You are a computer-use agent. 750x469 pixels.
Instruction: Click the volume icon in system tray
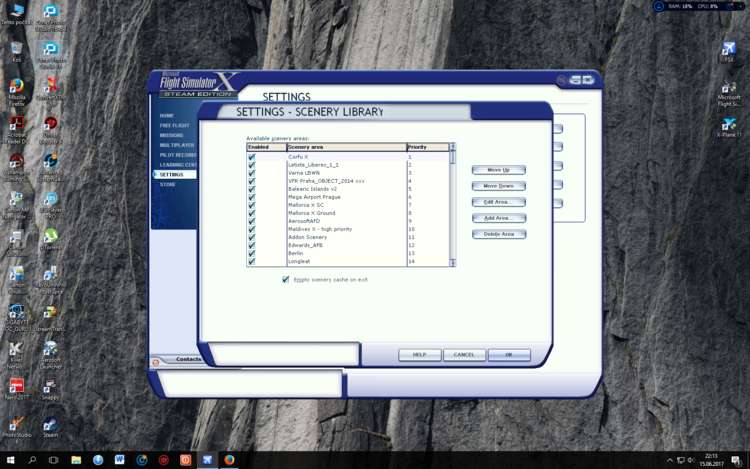click(691, 460)
